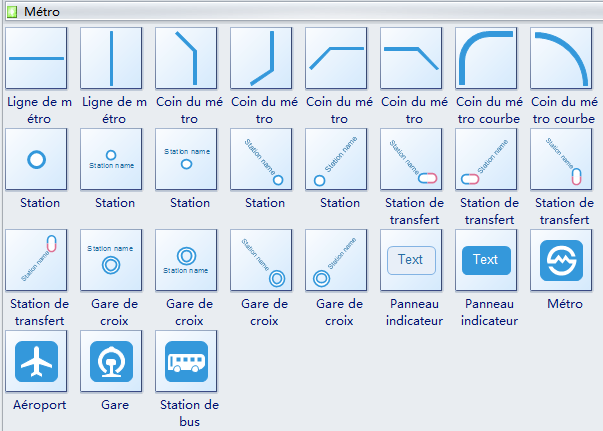Select the vertical Ligne de métro shape
The height and width of the screenshot is (431, 603).
110,58
